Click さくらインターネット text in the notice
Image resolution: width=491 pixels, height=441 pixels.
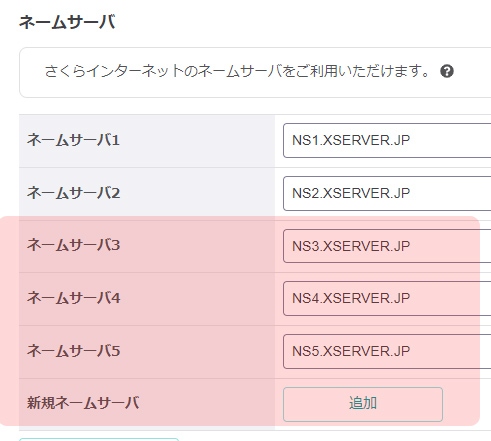(x=114, y=71)
